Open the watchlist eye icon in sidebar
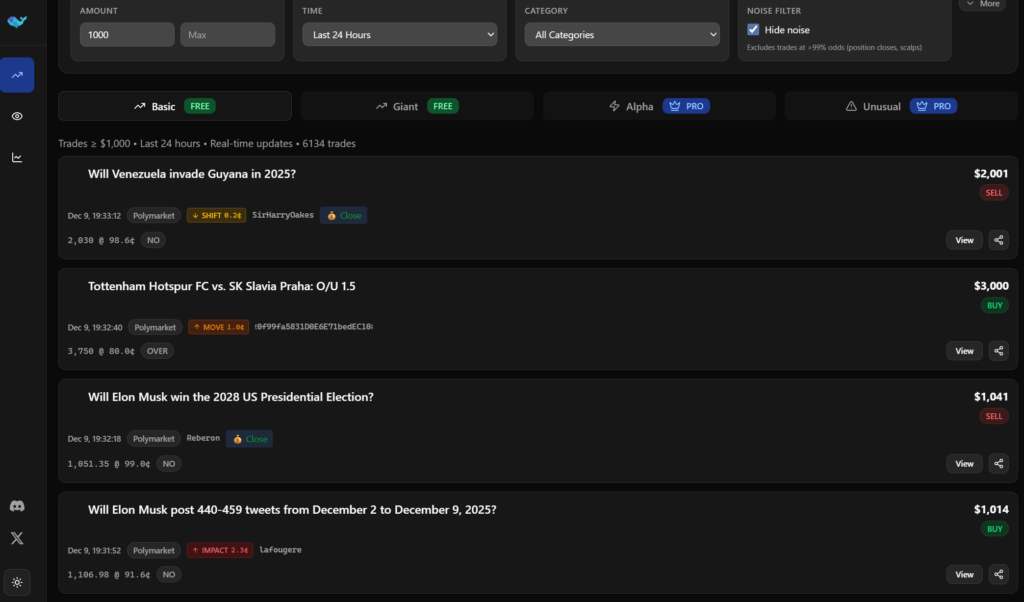Screen dimensions: 1024x602 17,116
